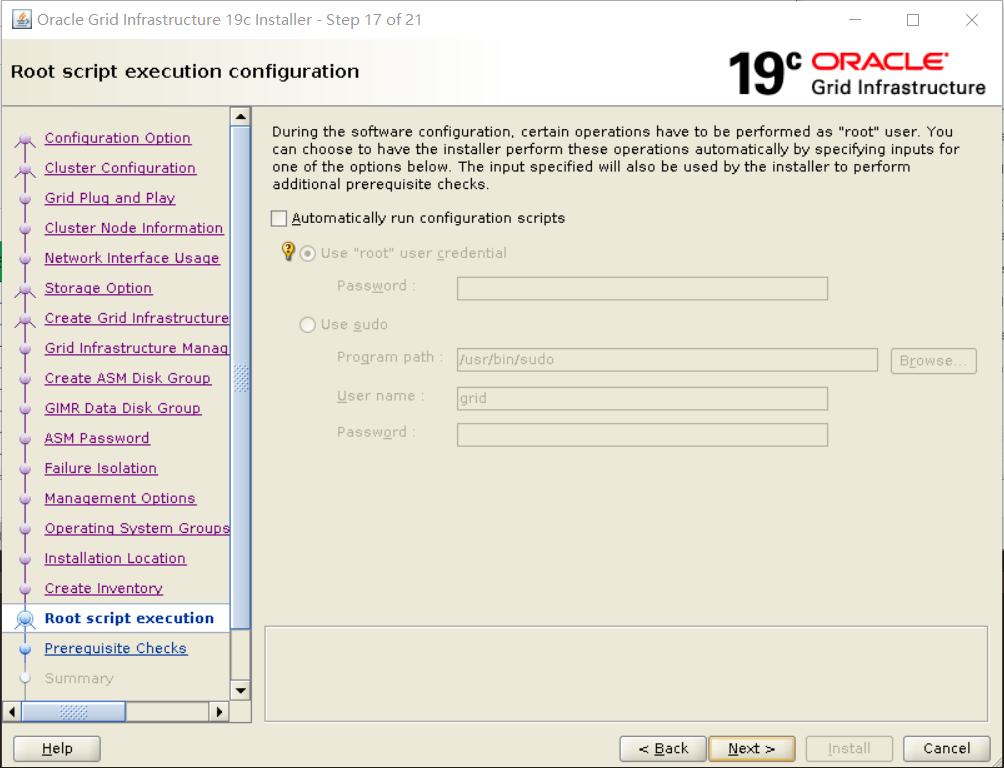Open the Create Inventory step
The height and width of the screenshot is (768, 1004).
(104, 589)
